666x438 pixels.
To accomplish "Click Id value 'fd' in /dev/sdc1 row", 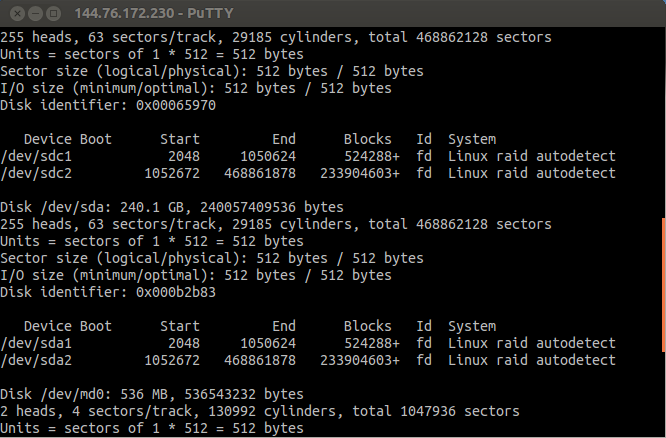I will click(x=424, y=156).
